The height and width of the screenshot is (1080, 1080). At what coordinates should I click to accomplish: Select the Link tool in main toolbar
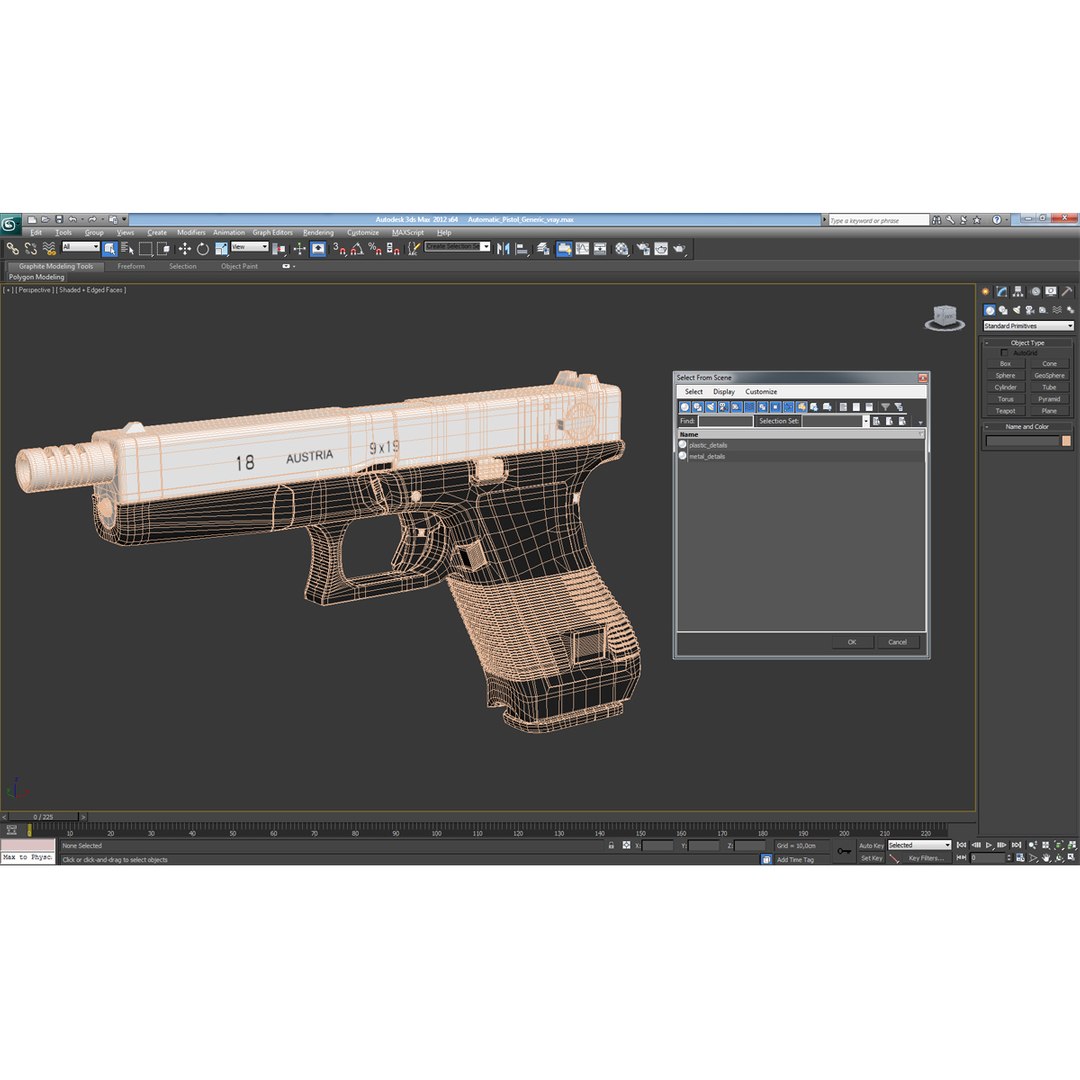12,249
